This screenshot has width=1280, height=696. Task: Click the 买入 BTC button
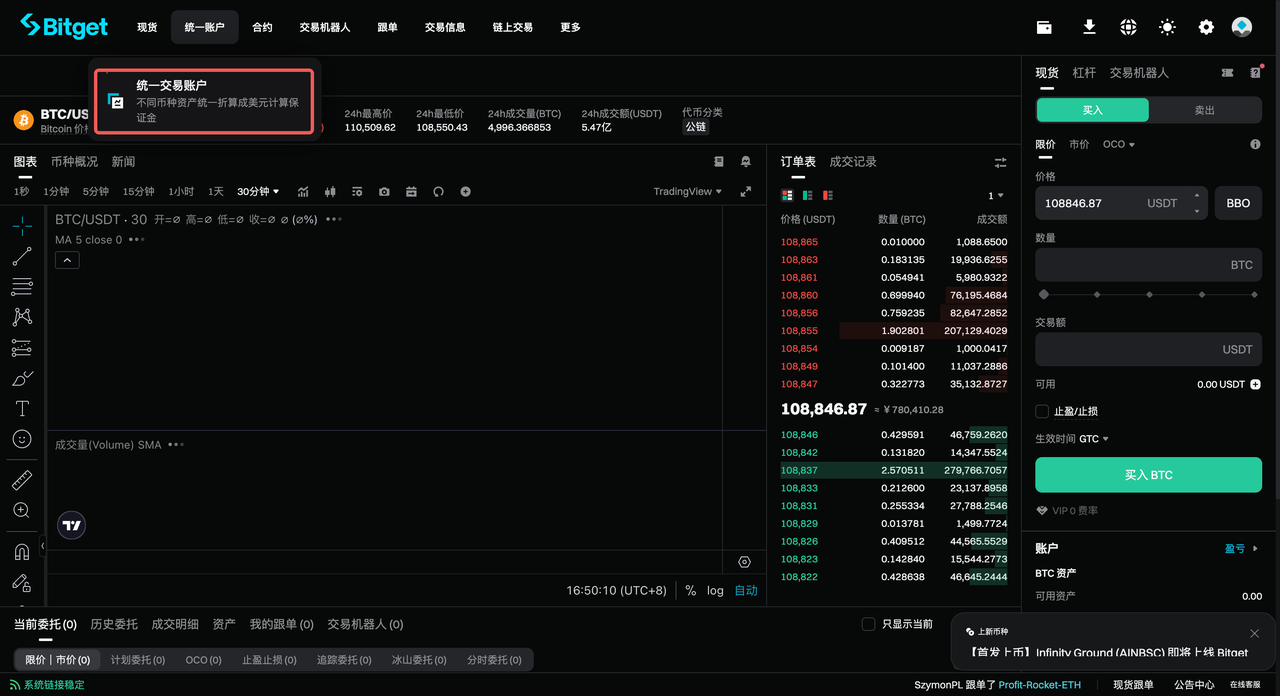point(1148,475)
